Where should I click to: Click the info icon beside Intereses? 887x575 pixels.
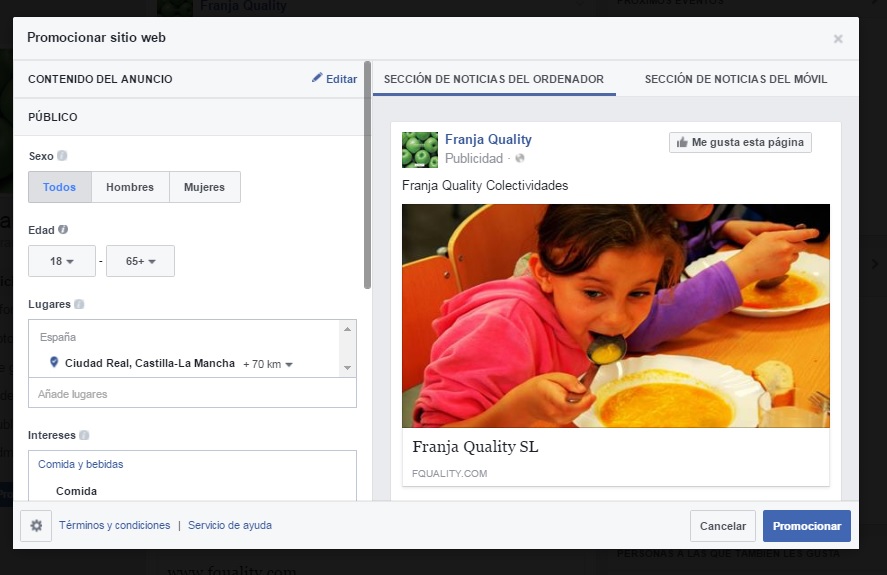(x=84, y=435)
